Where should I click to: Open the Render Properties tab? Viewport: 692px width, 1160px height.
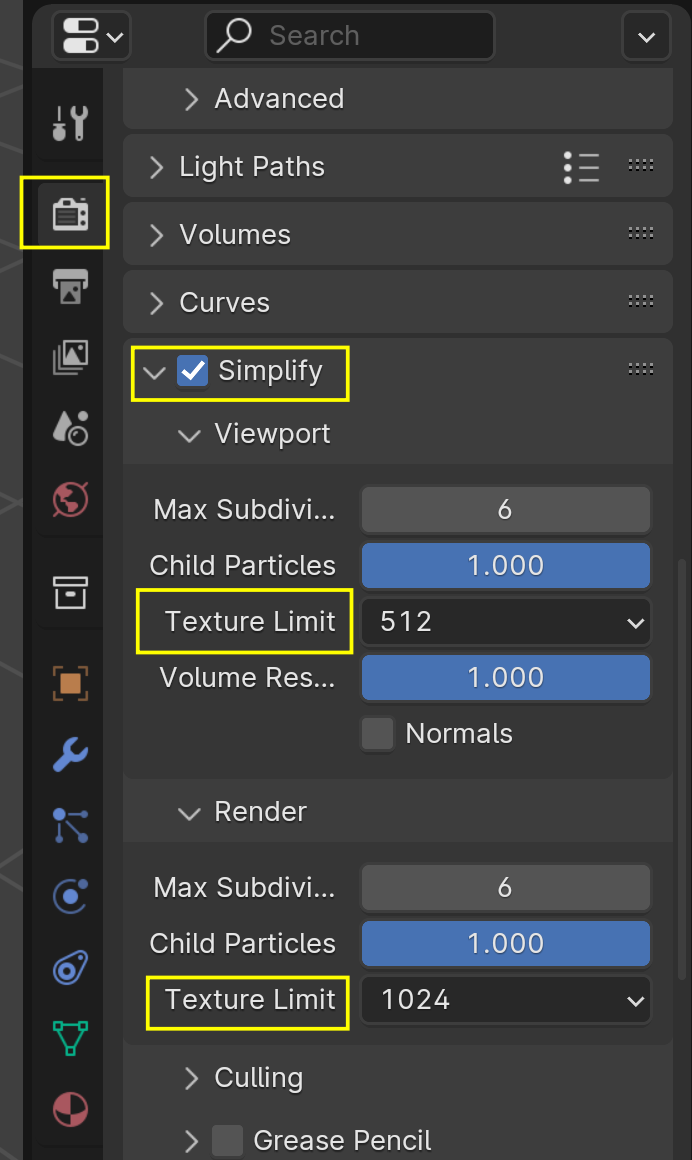65,212
